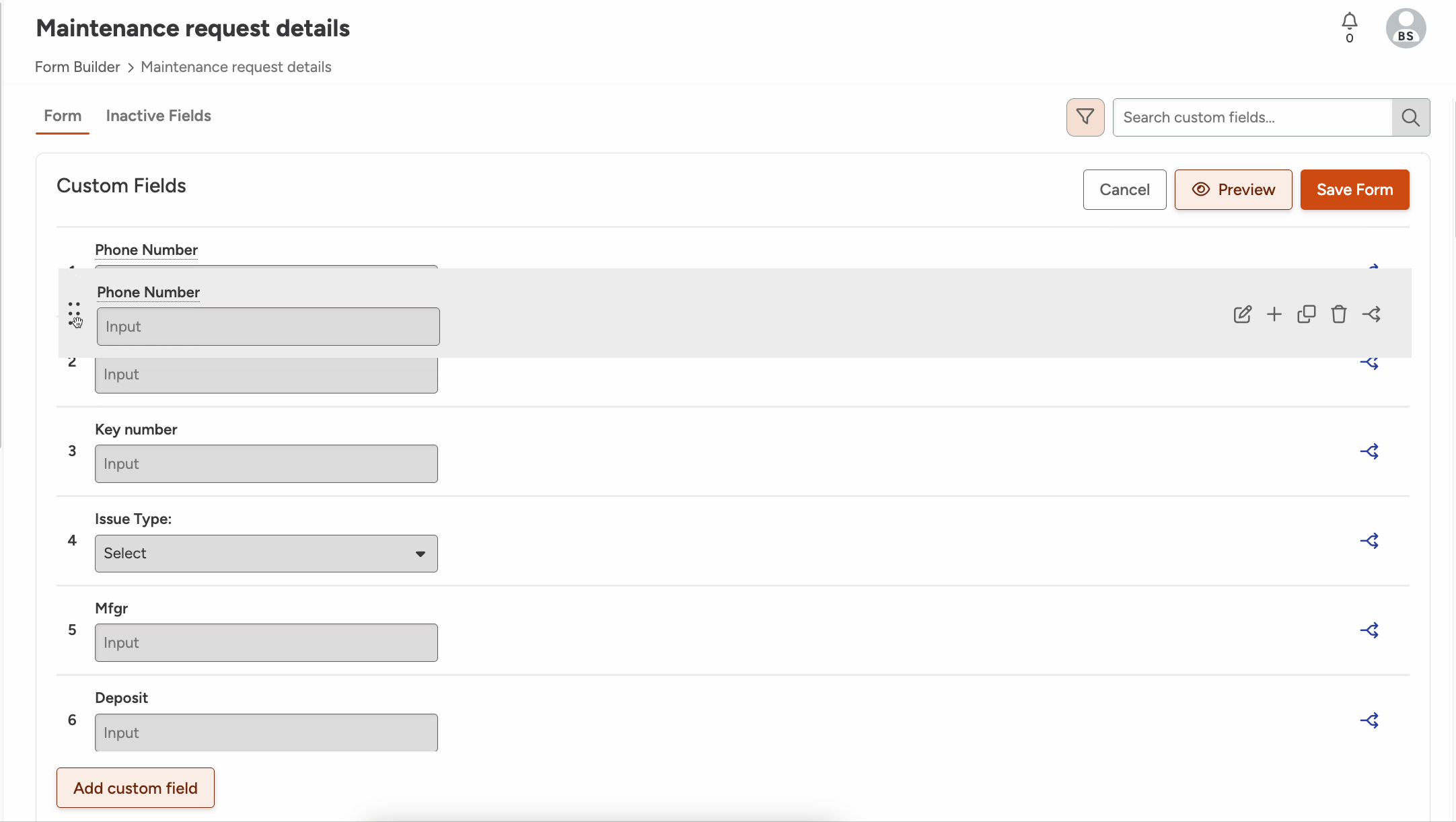Switch to the Inactive Fields tab
The height and width of the screenshot is (822, 1456).
coord(158,116)
